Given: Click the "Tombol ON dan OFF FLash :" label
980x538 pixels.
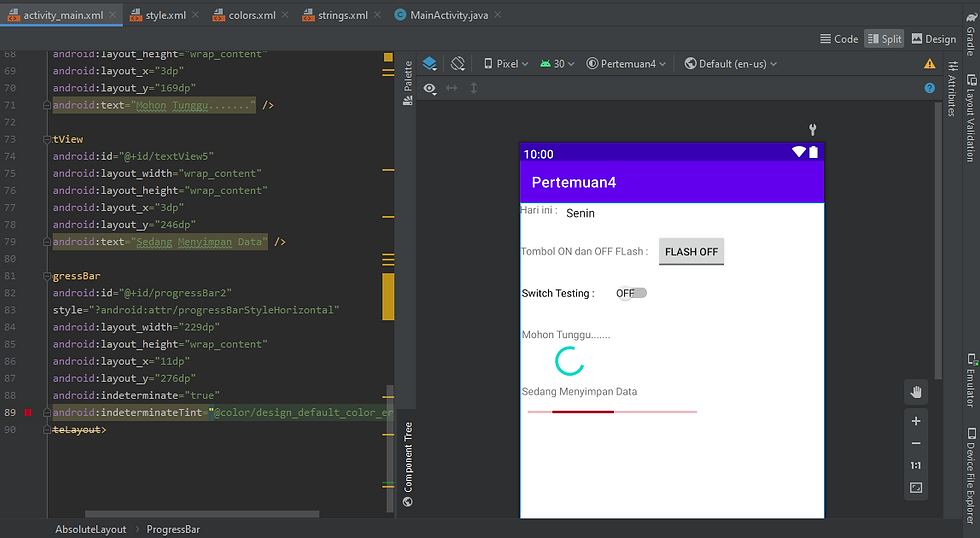Looking at the screenshot, I should [x=584, y=251].
